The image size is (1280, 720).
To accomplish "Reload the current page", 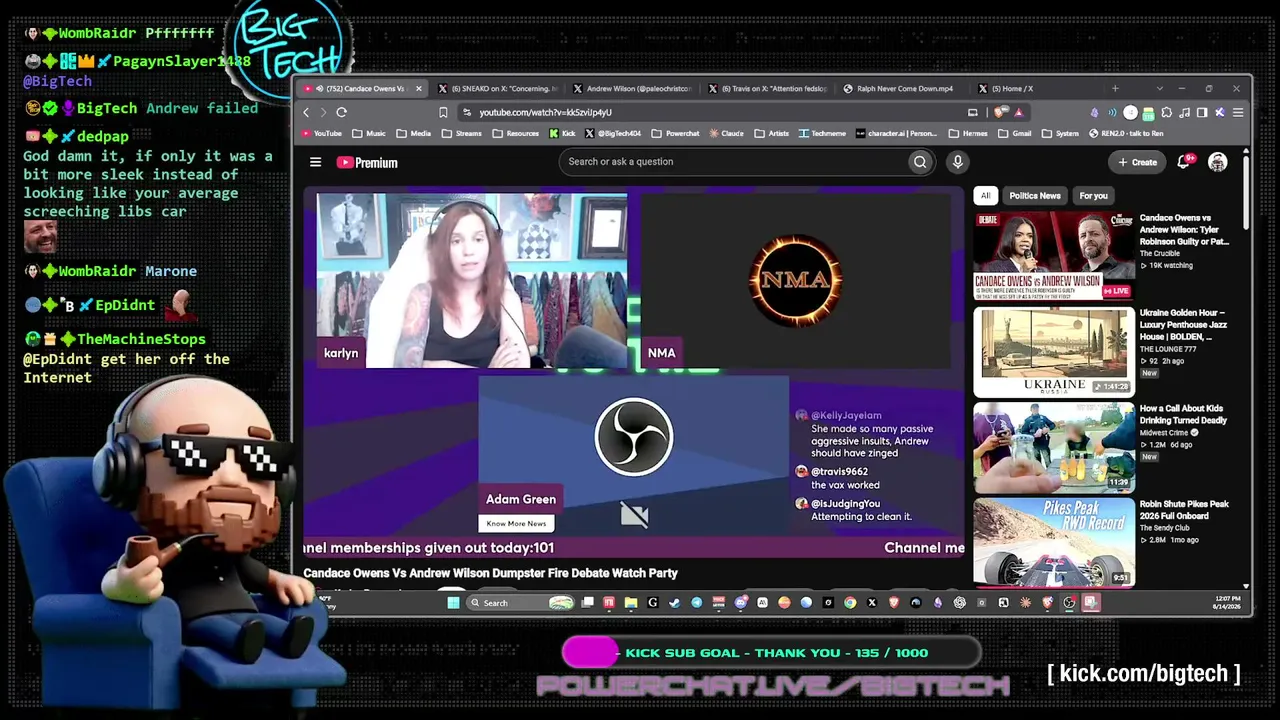I will 341,113.
